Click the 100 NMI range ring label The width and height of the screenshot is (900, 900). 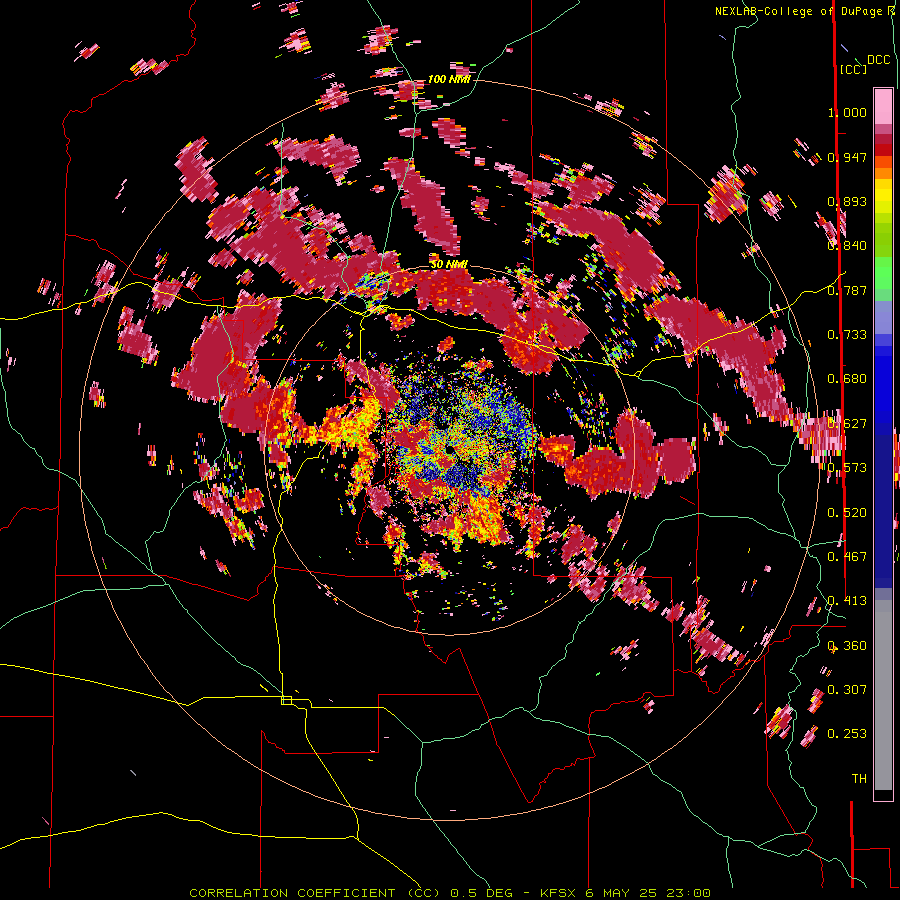(x=449, y=79)
